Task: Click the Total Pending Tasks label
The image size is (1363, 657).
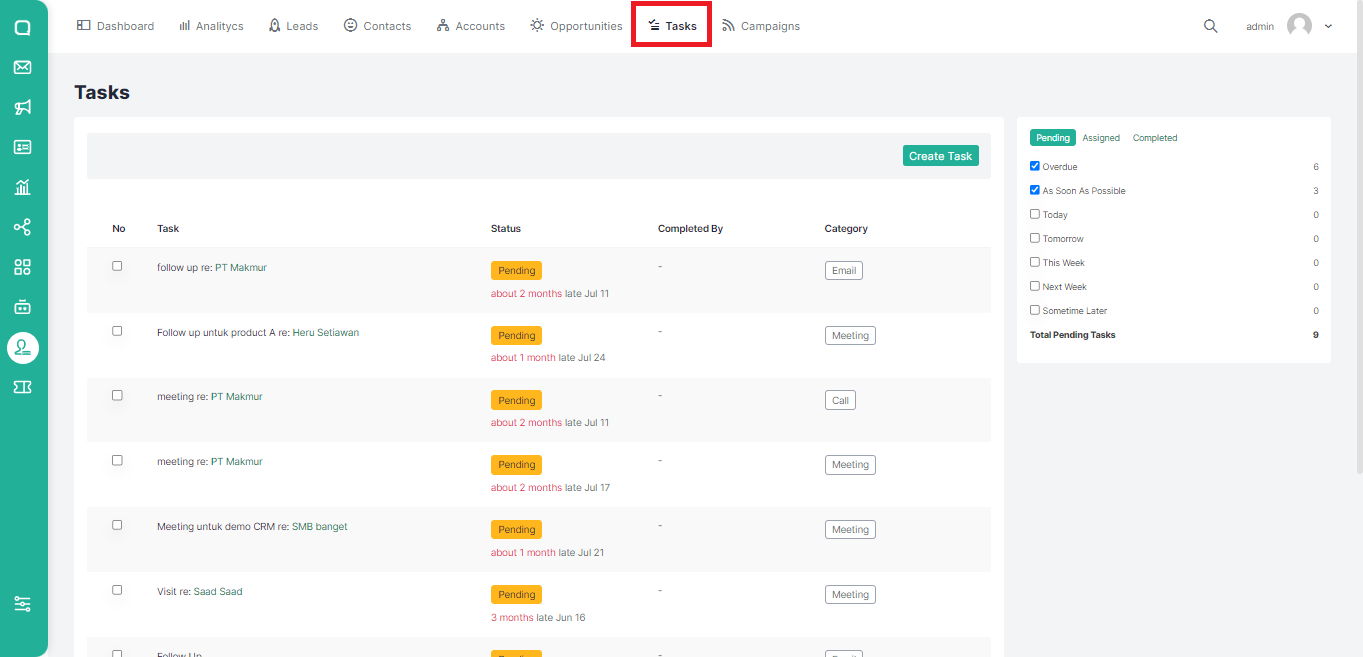Action: pyautogui.click(x=1073, y=335)
